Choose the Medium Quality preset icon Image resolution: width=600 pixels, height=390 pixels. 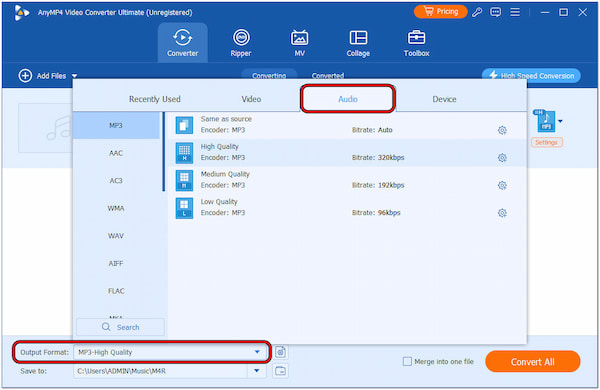point(184,180)
